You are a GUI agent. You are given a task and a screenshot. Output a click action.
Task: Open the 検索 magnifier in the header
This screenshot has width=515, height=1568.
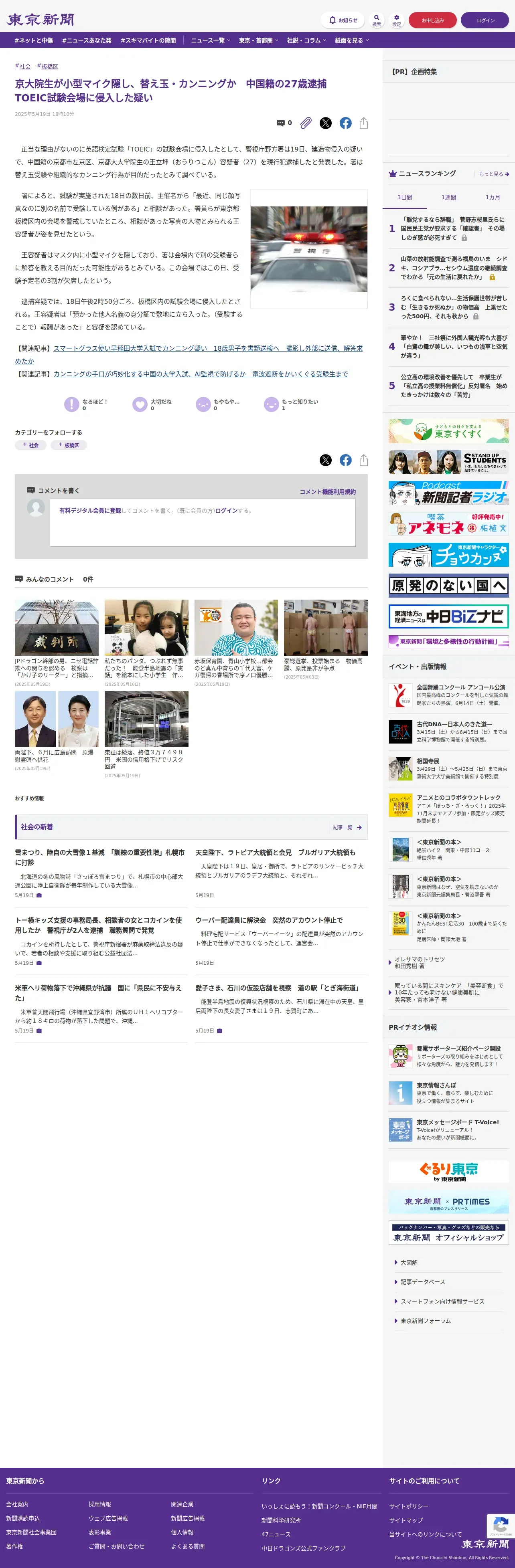(377, 20)
